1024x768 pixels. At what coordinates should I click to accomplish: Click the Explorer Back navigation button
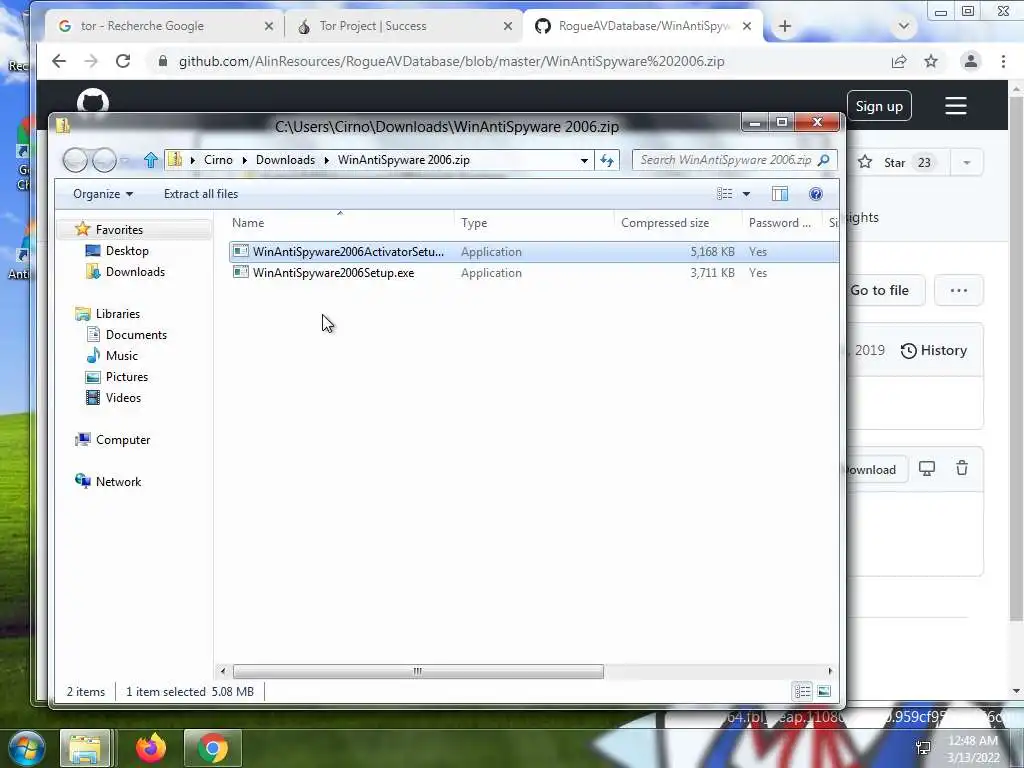click(x=75, y=160)
